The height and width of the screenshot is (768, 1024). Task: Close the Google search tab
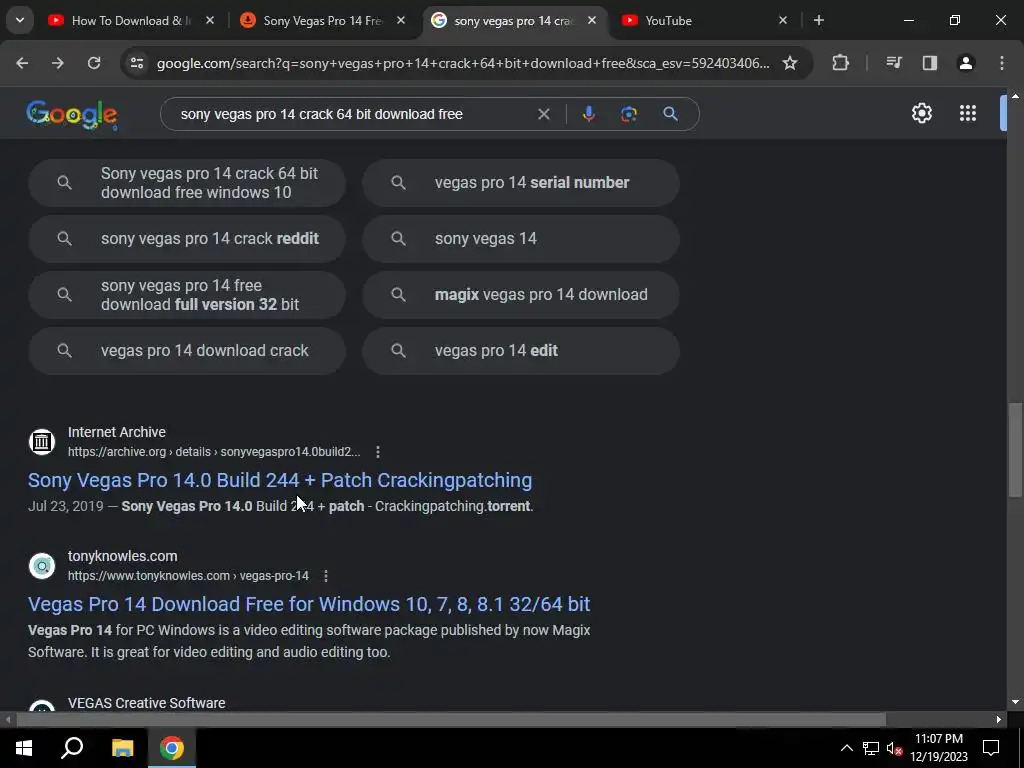[592, 20]
